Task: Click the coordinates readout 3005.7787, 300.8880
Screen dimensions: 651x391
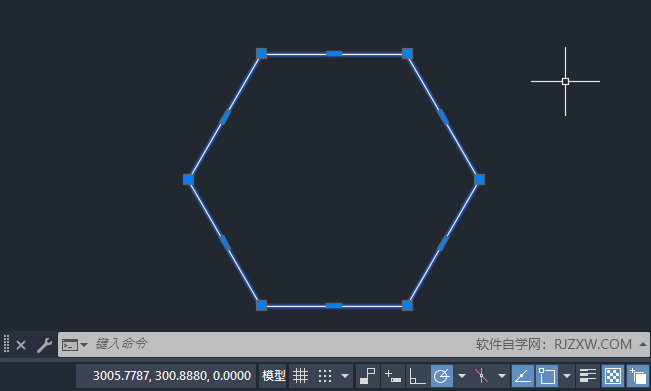Action: (x=172, y=376)
